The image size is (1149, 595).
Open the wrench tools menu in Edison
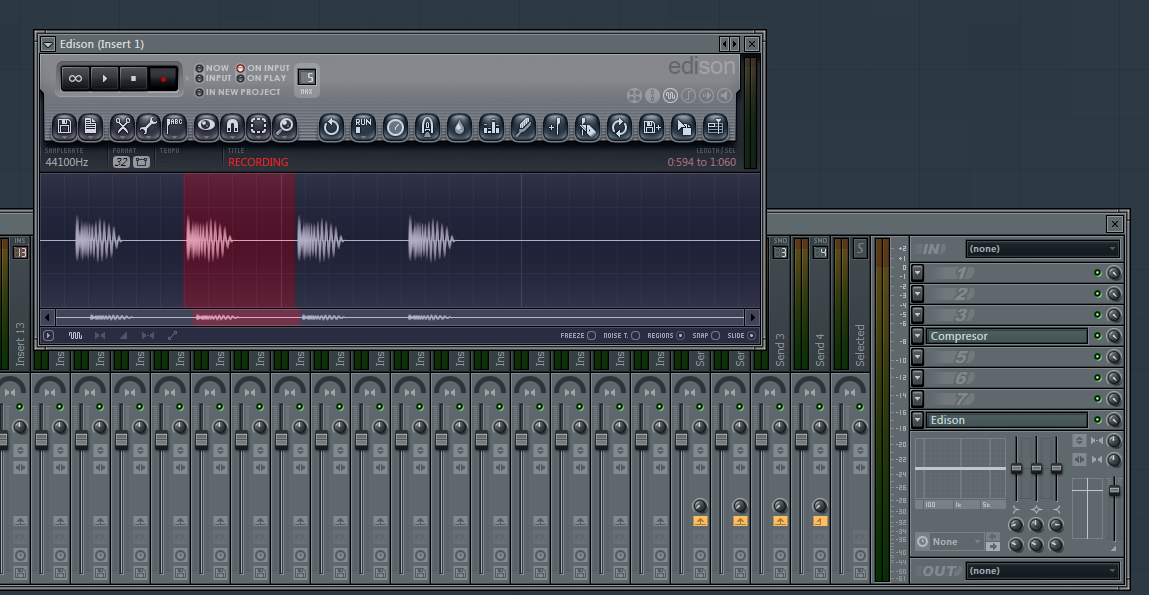pyautogui.click(x=148, y=126)
